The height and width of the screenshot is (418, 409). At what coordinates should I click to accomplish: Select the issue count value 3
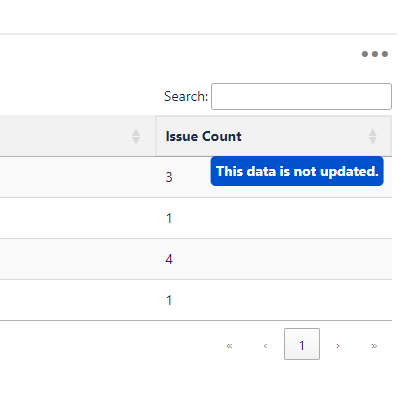(x=169, y=177)
